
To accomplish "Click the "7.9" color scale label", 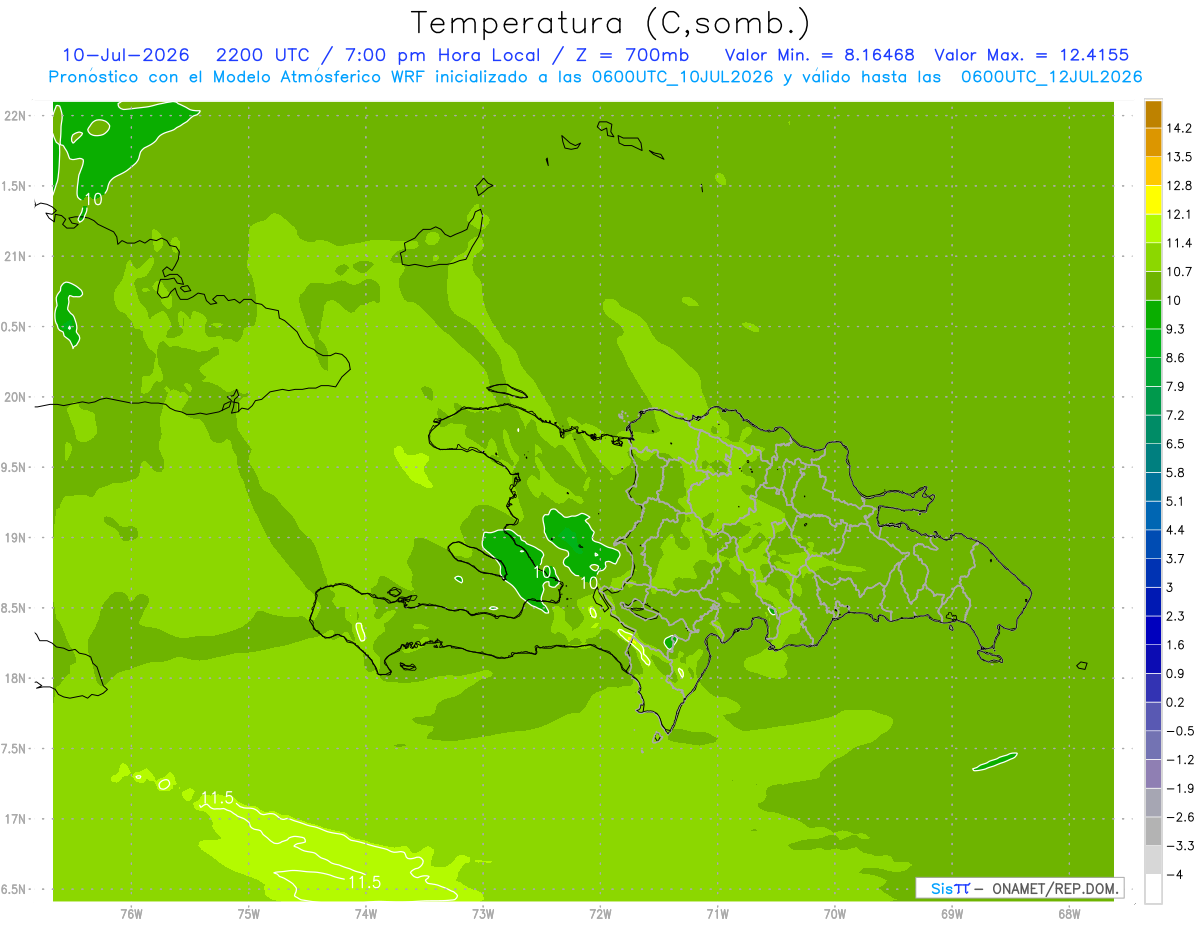I will [1175, 387].
